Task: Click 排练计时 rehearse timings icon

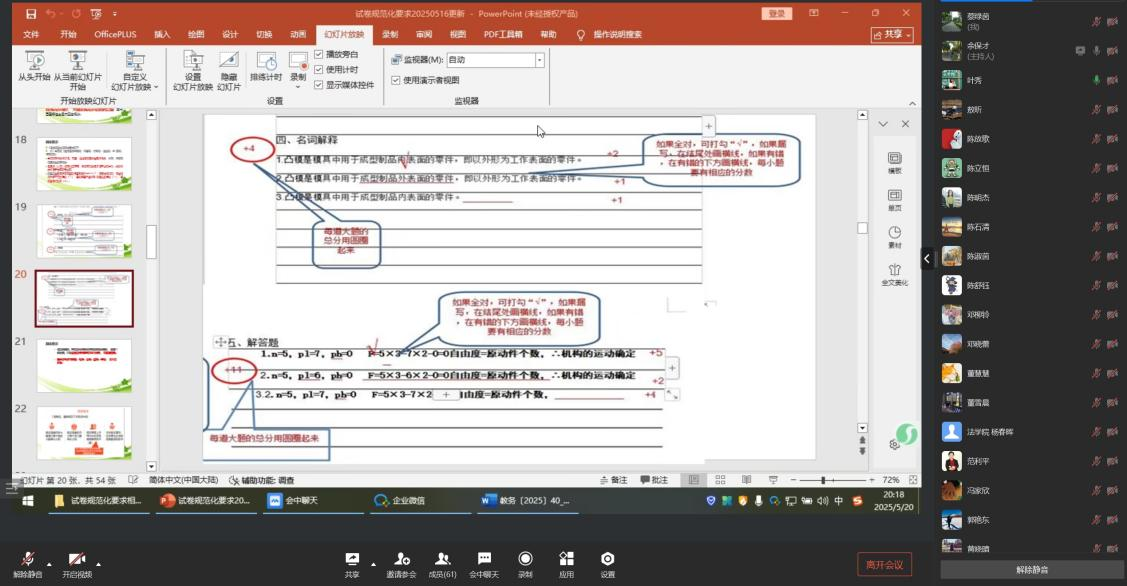Action: tap(266, 62)
